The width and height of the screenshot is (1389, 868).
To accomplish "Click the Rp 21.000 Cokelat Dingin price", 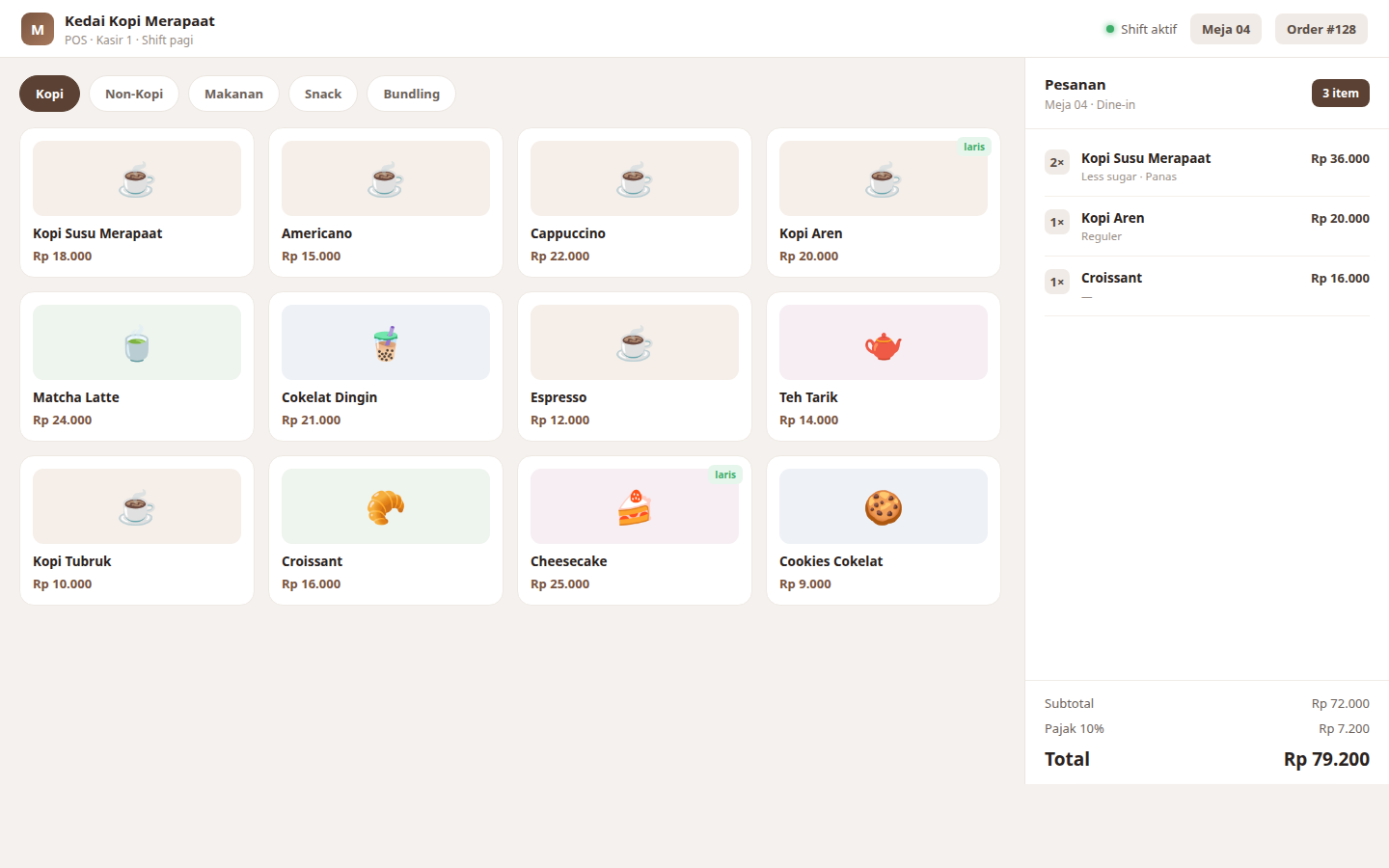I will 311,420.
